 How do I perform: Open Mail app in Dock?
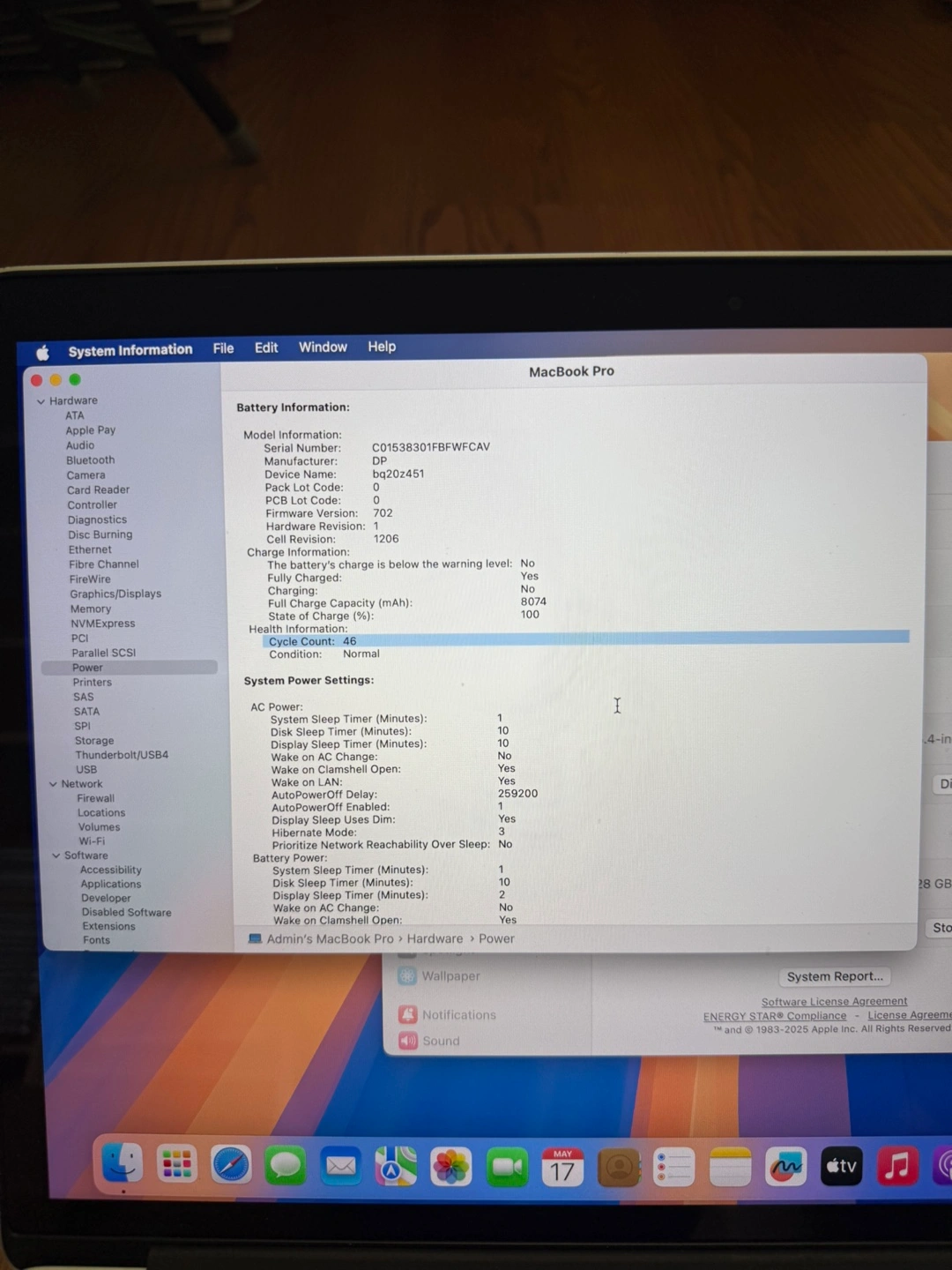341,1167
